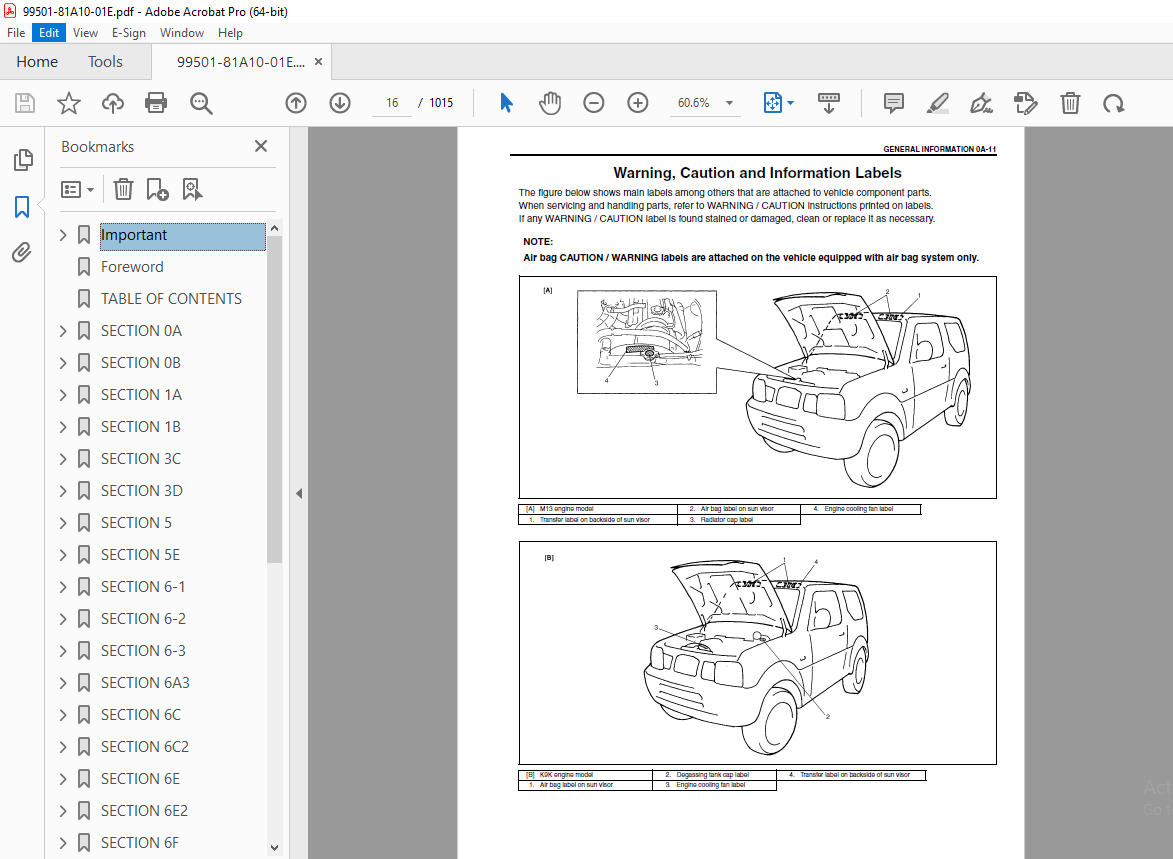Viewport: 1173px width, 859px height.
Task: Rotate the page clockwise
Action: coord(1114,103)
